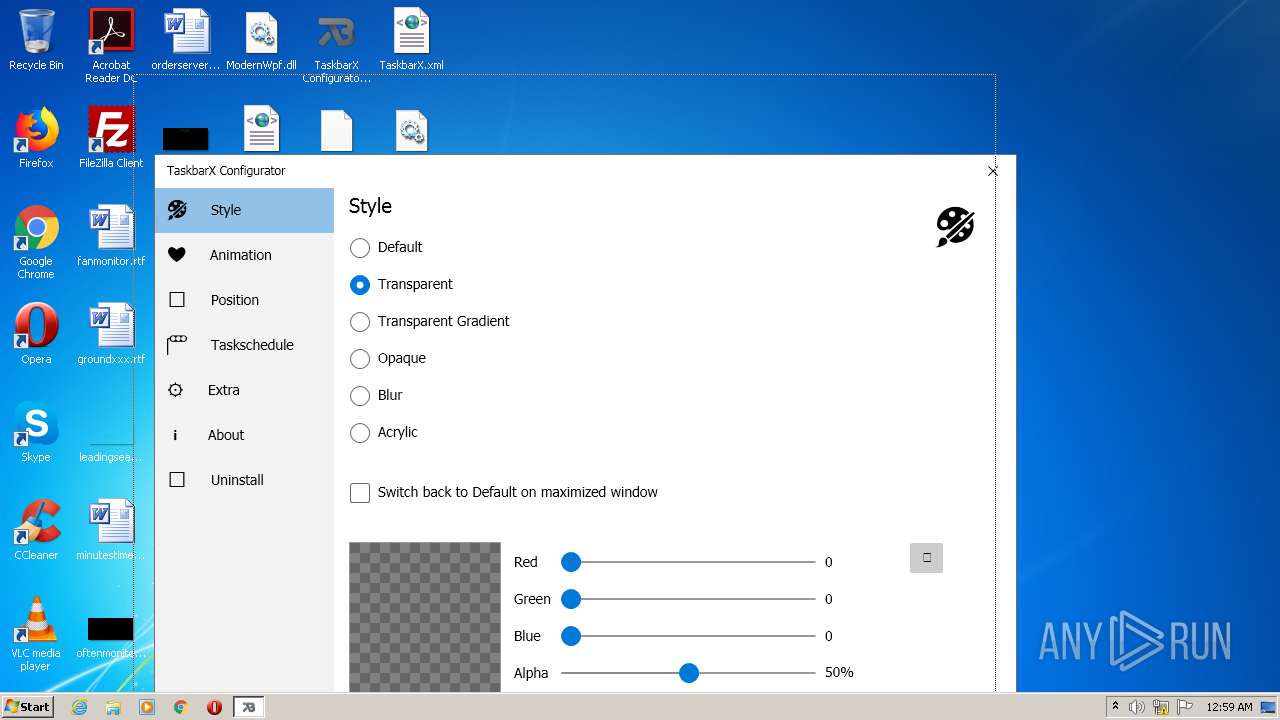Click the paint palette icon in Style header
The height and width of the screenshot is (720, 1280).
(955, 227)
